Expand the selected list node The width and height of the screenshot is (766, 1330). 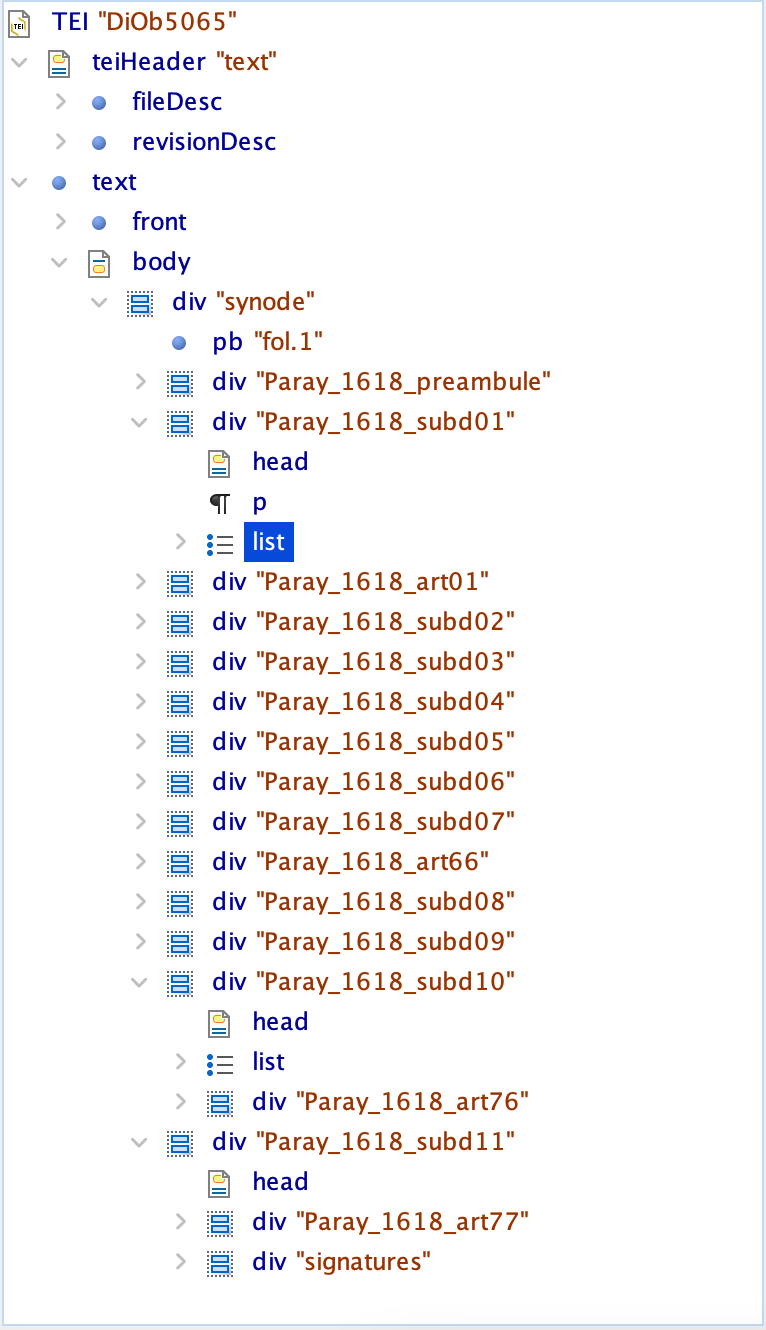180,542
